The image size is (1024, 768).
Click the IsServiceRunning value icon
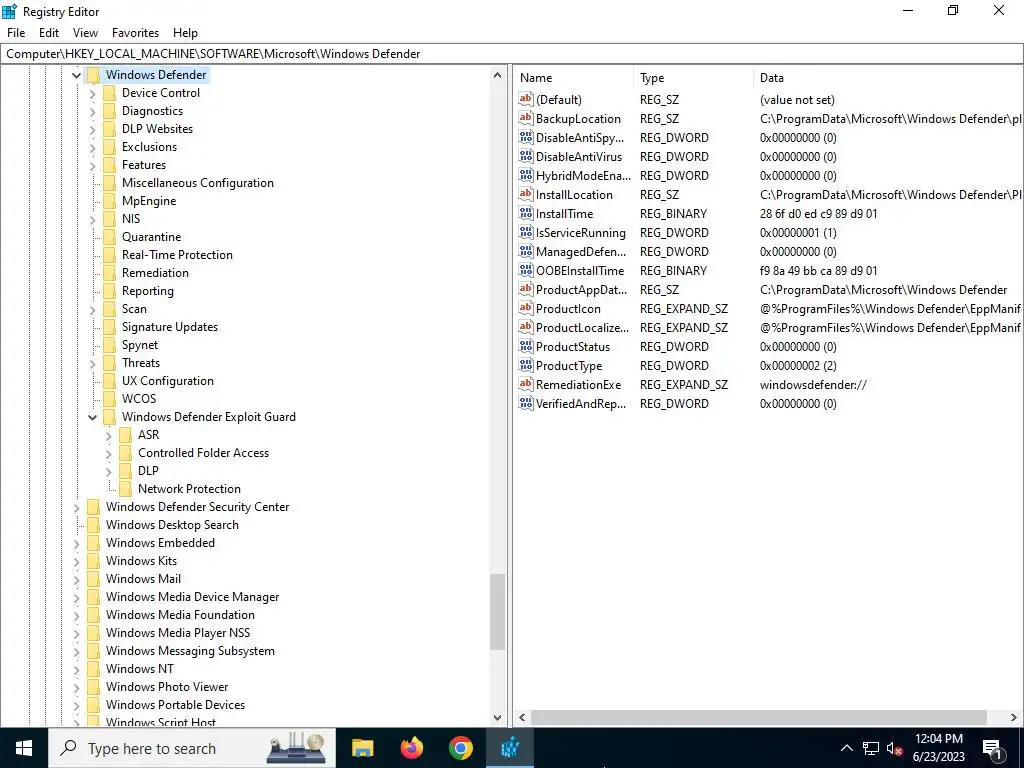pos(526,232)
